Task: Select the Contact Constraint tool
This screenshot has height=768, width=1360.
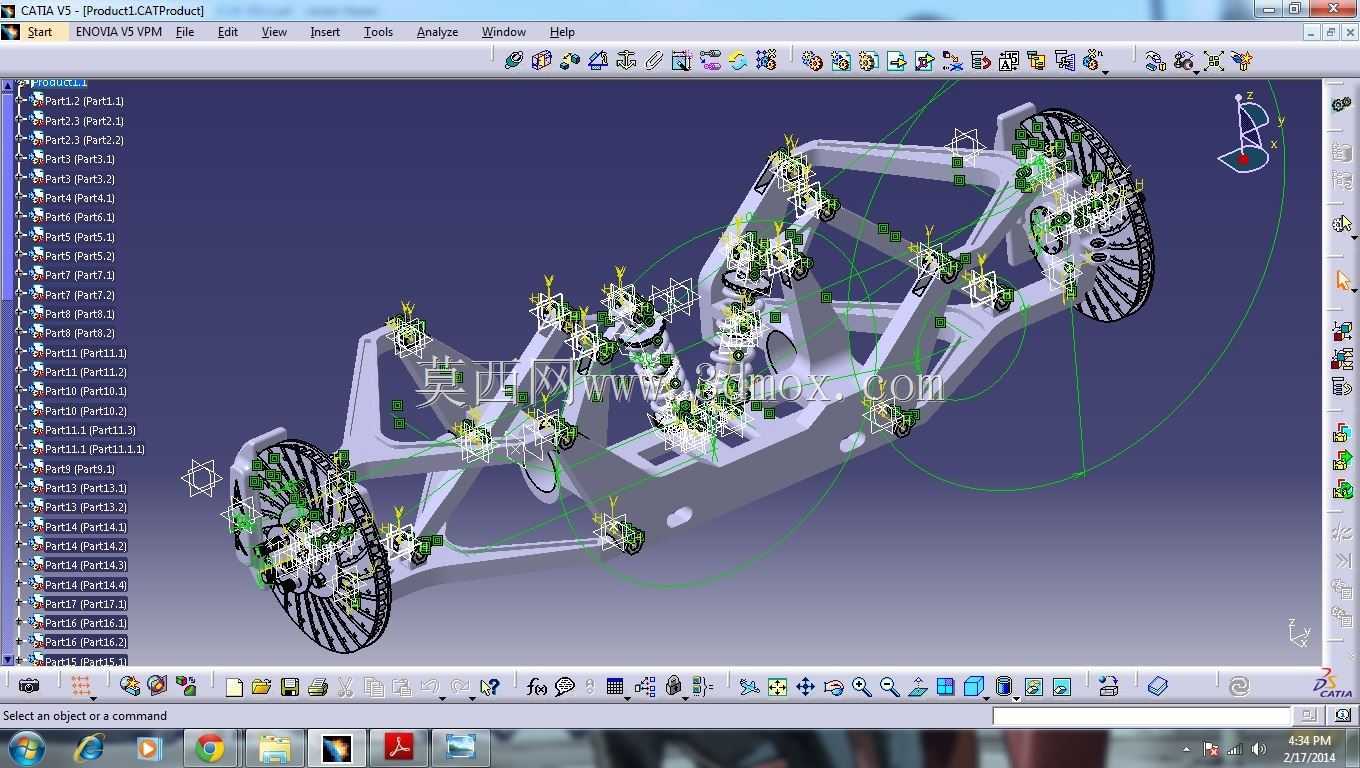Action: [542, 61]
